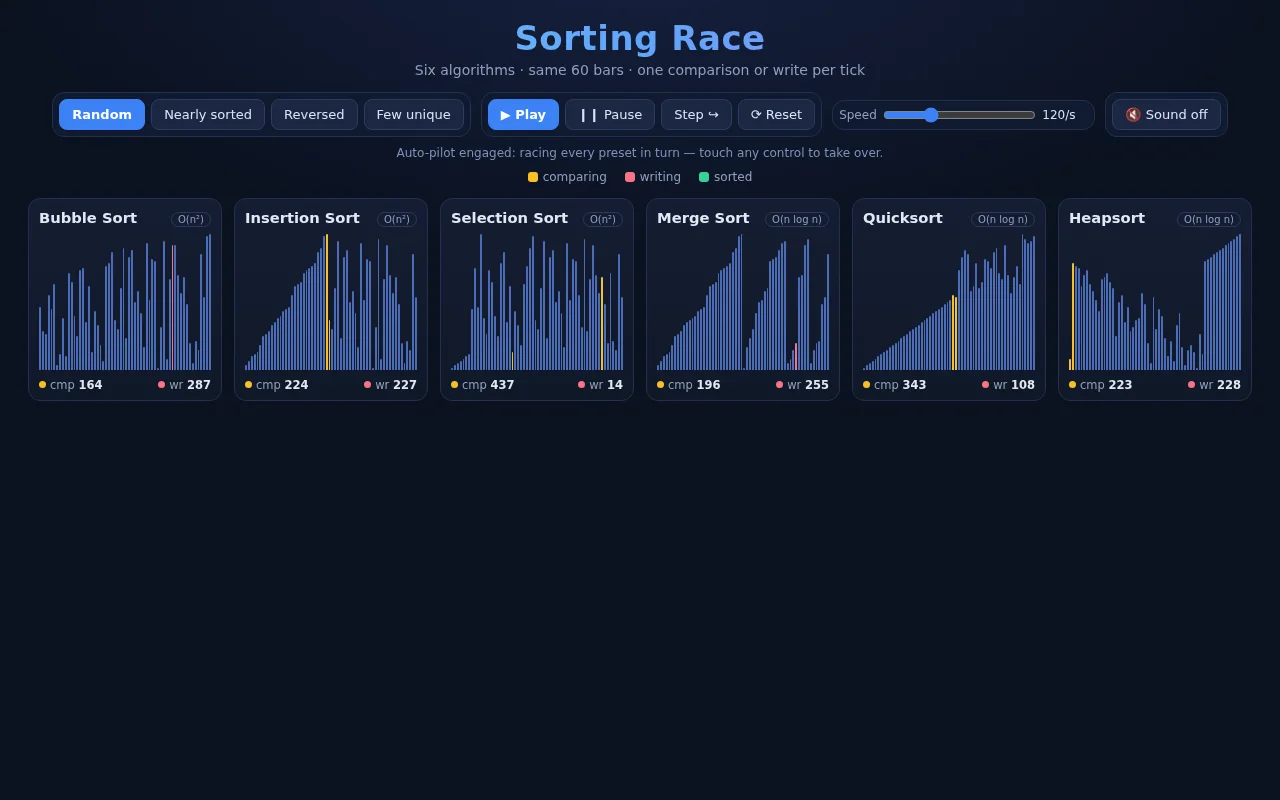
Task: Click Quicksort's O(n log n) badge
Action: 1003,219
